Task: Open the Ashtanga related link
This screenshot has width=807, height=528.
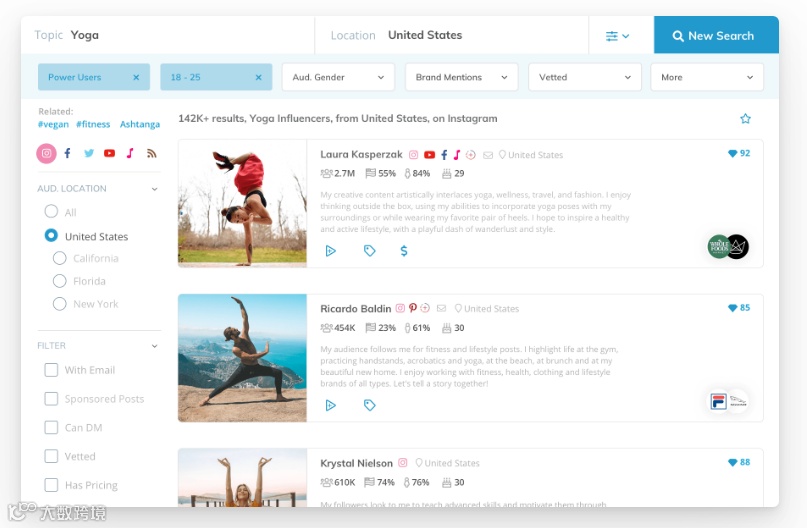Action: 140,124
